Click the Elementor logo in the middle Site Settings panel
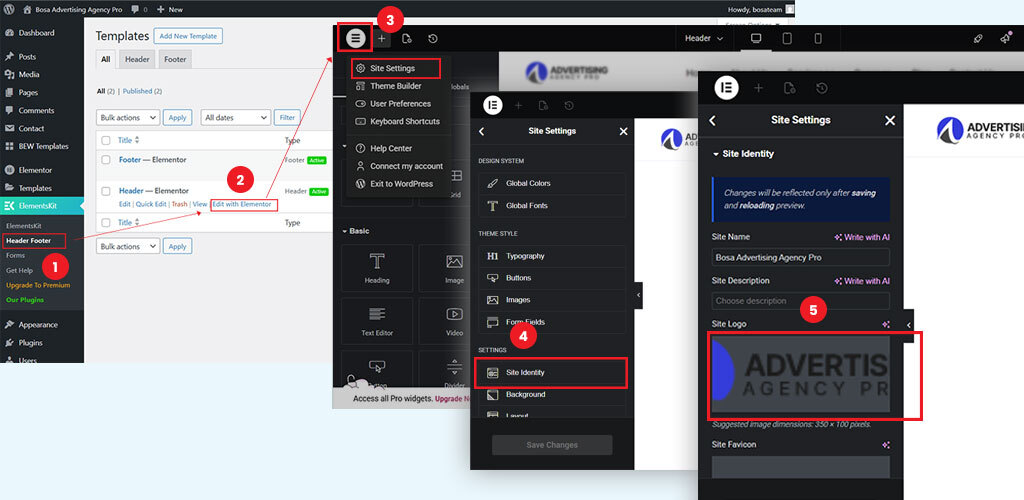 (x=493, y=104)
